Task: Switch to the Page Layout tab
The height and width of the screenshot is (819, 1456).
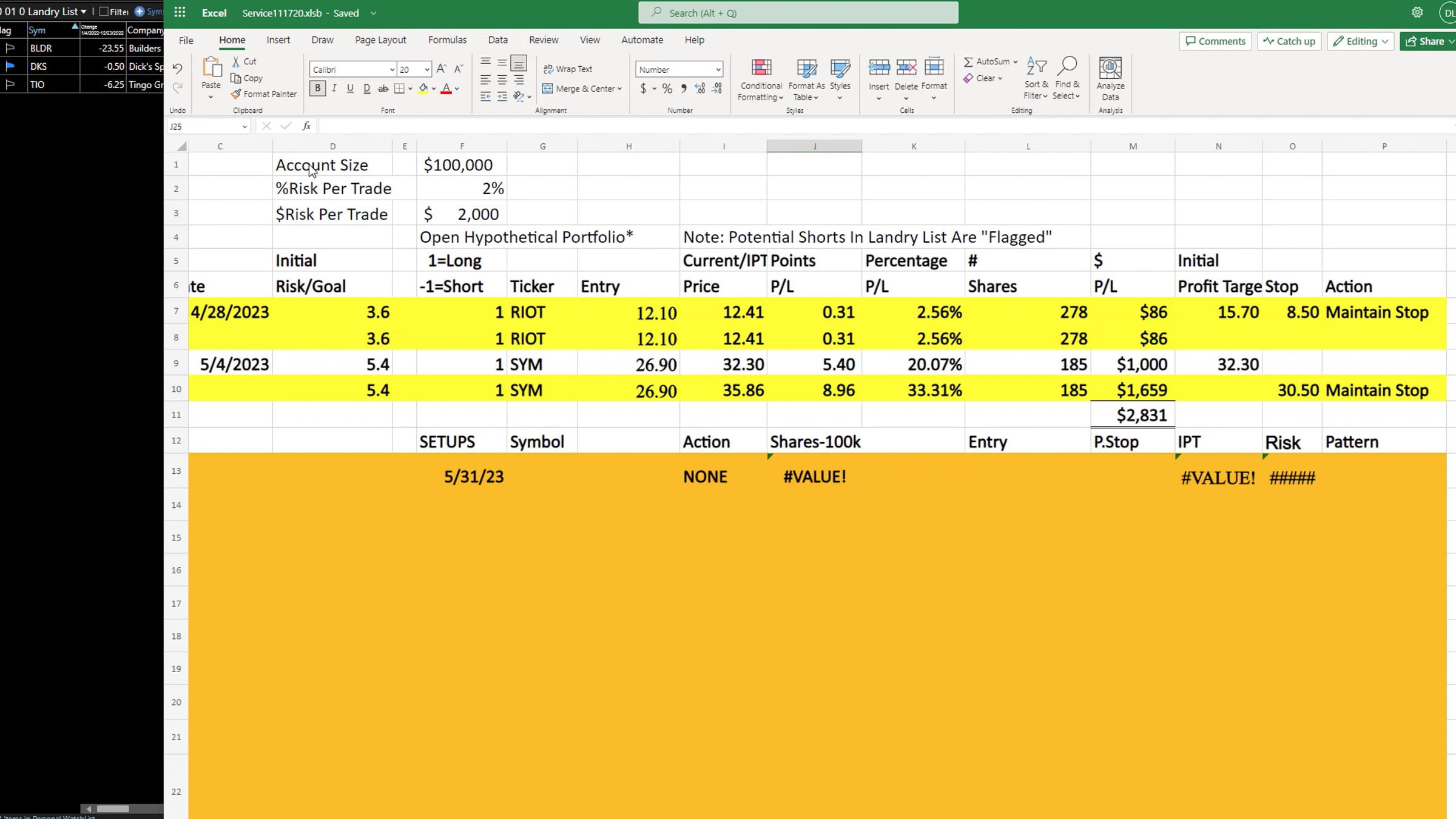Action: click(x=380, y=40)
